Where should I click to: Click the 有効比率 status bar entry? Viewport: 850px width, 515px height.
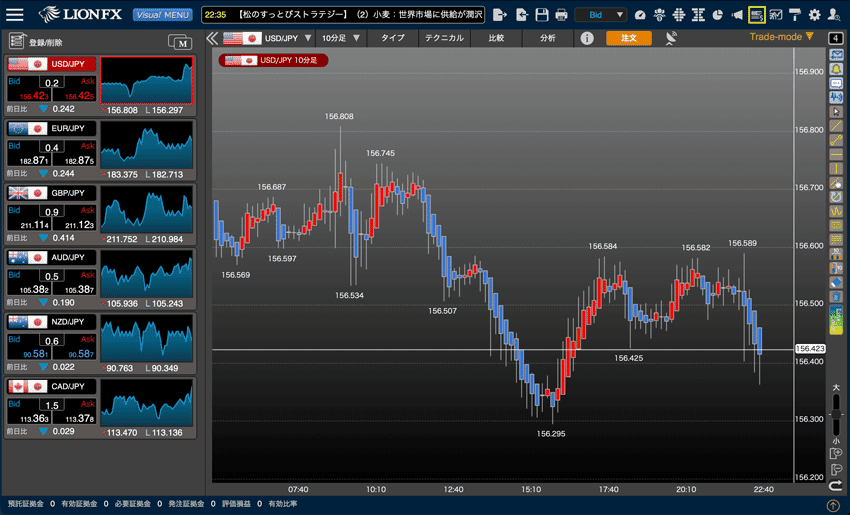pyautogui.click(x=282, y=504)
